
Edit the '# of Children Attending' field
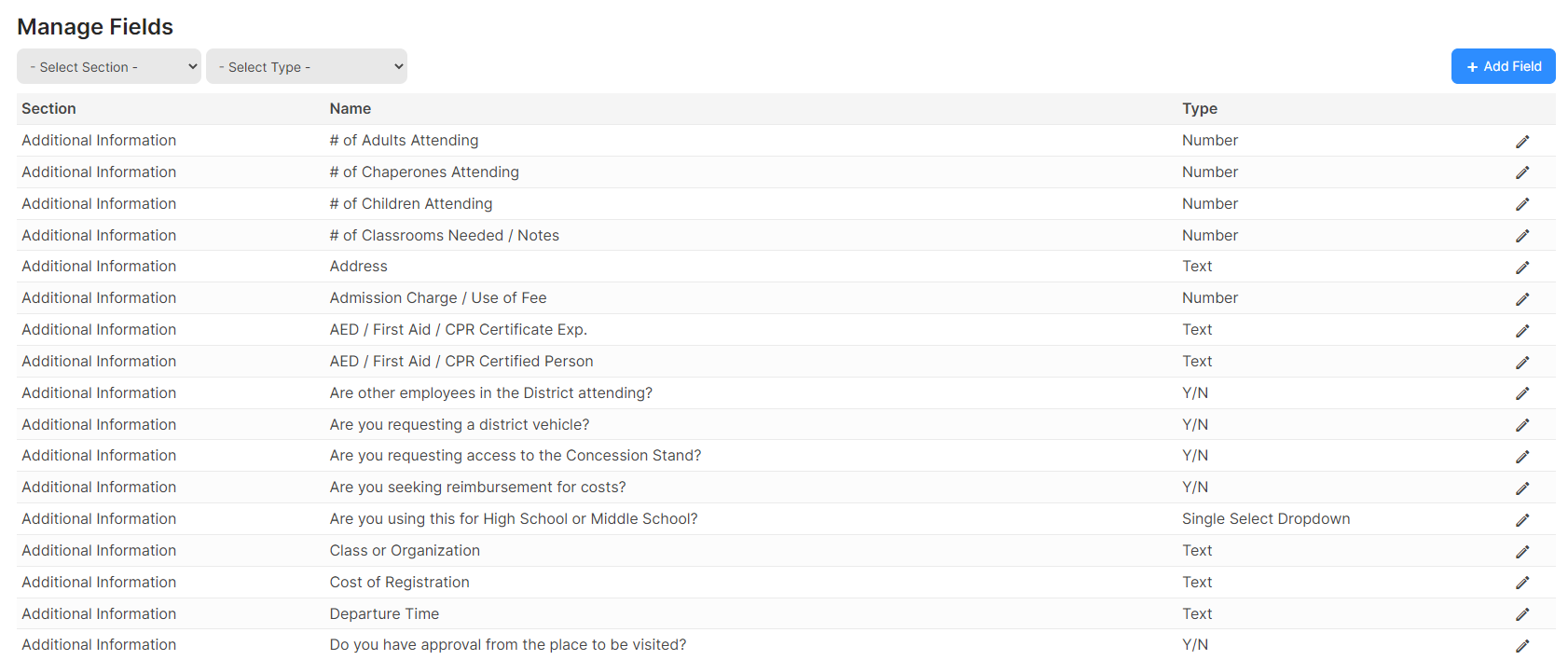pyautogui.click(x=1522, y=204)
